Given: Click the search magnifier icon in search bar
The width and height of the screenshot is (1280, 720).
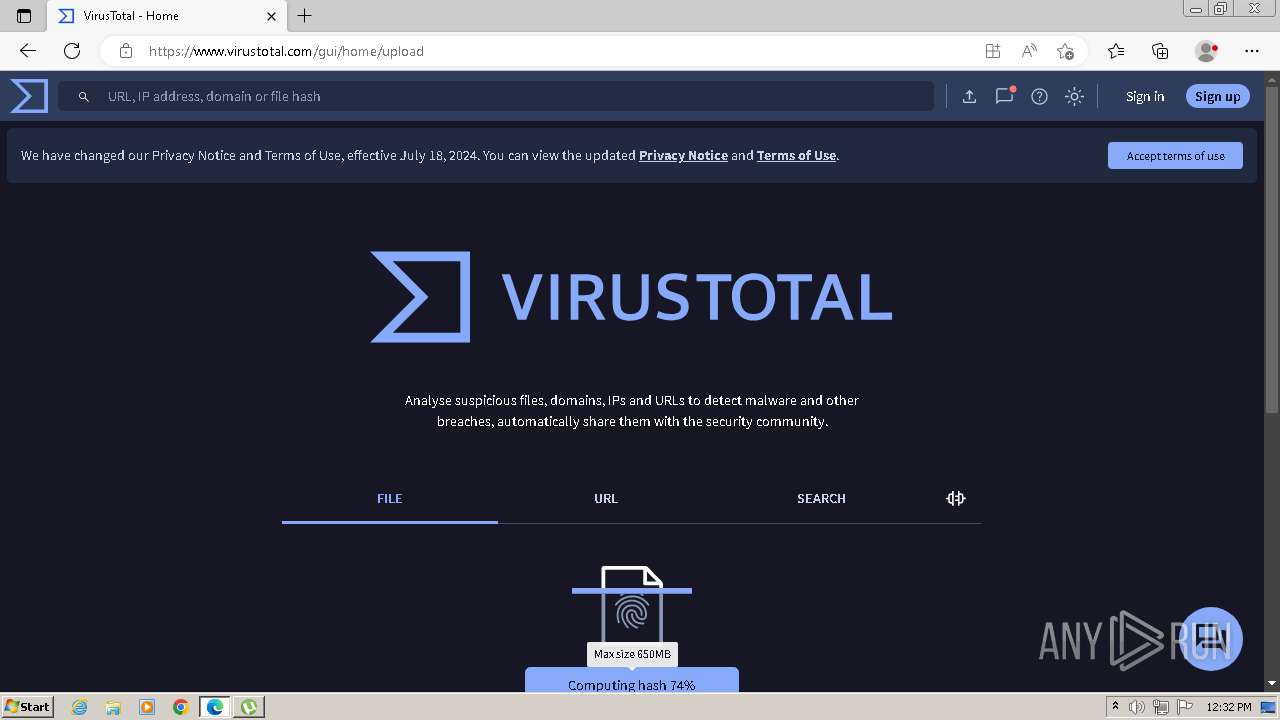Looking at the screenshot, I should (x=84, y=96).
